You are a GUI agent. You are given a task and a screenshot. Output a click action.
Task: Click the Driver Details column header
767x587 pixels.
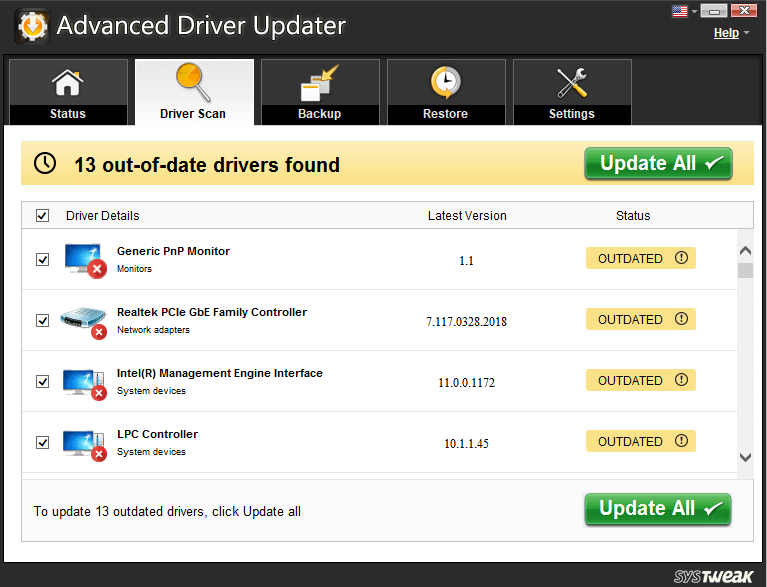pos(103,216)
